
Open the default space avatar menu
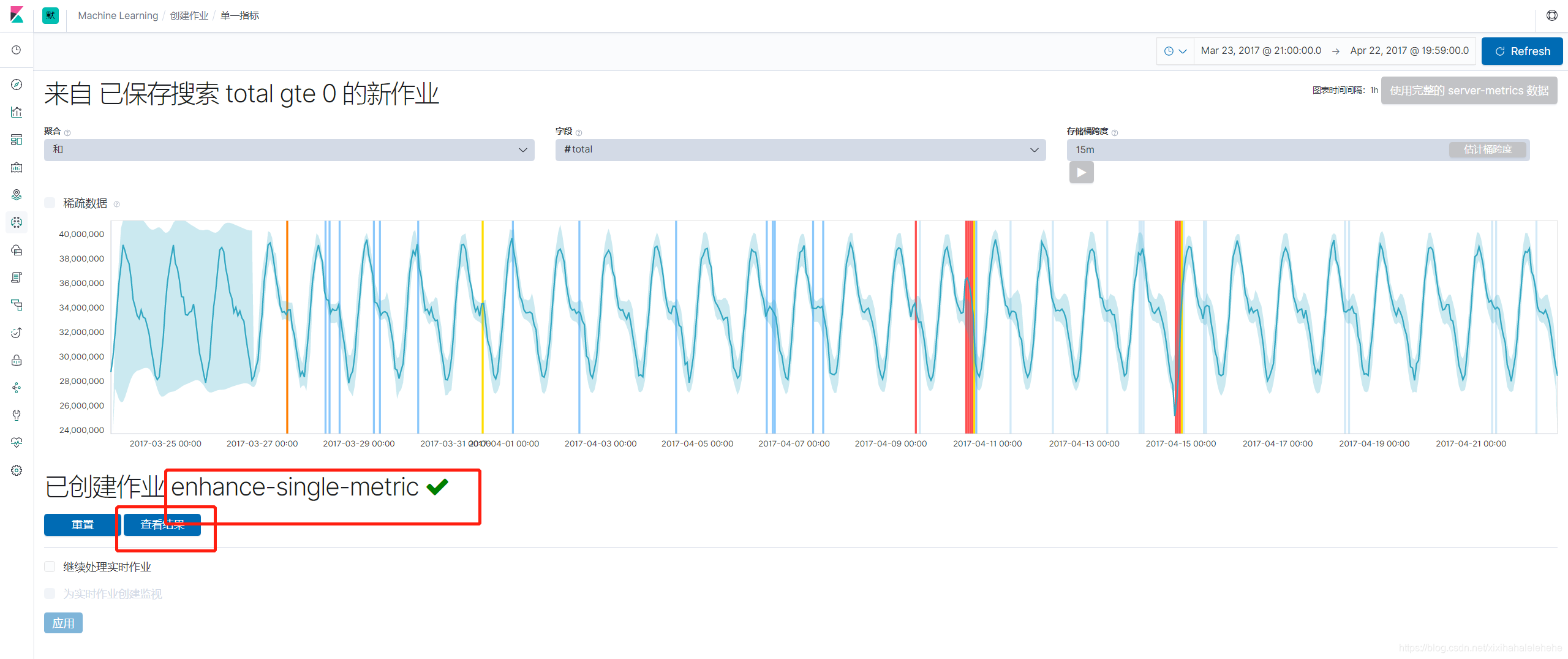click(x=50, y=15)
